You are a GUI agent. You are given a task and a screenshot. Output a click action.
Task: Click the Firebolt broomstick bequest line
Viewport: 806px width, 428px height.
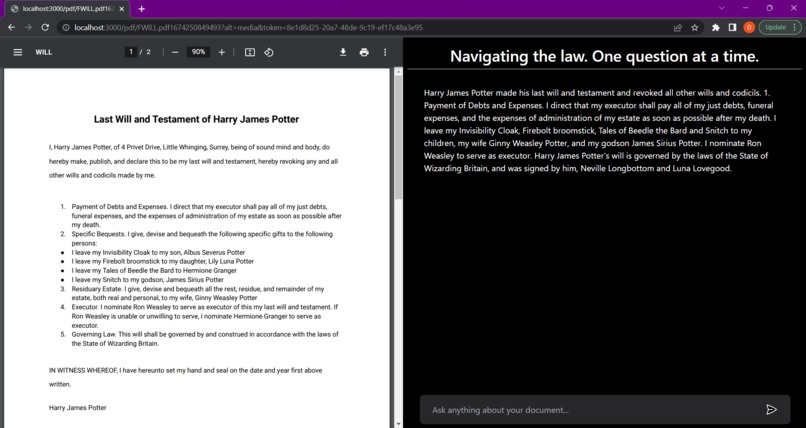click(162, 261)
